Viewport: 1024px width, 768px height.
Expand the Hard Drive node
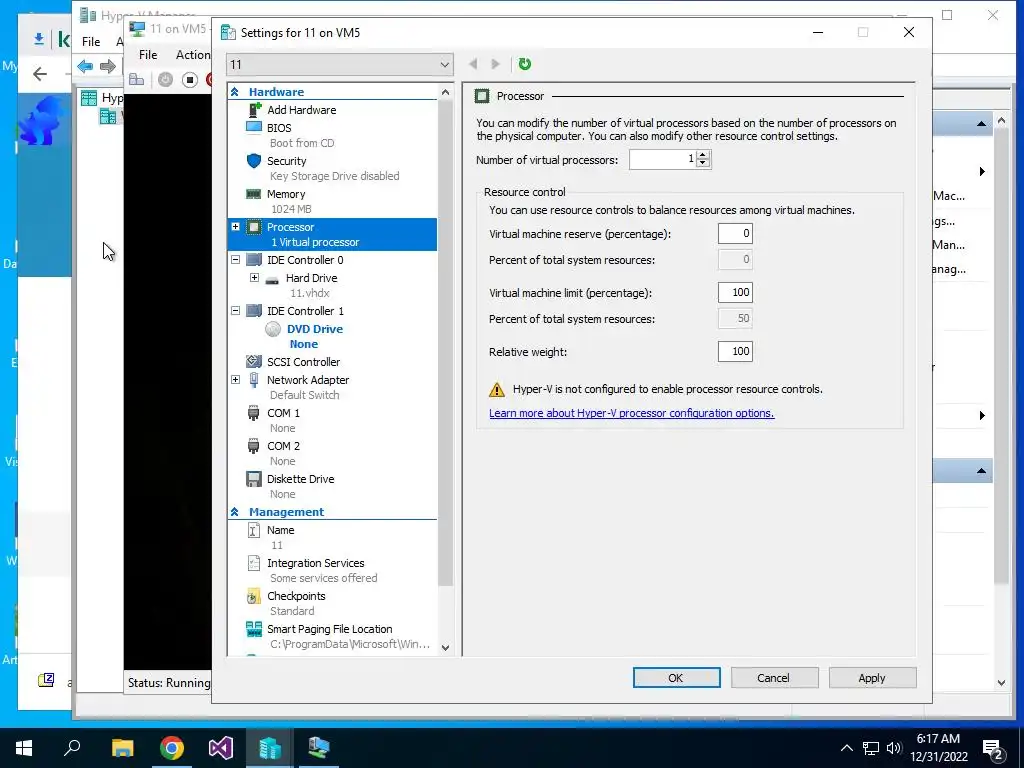(255, 278)
